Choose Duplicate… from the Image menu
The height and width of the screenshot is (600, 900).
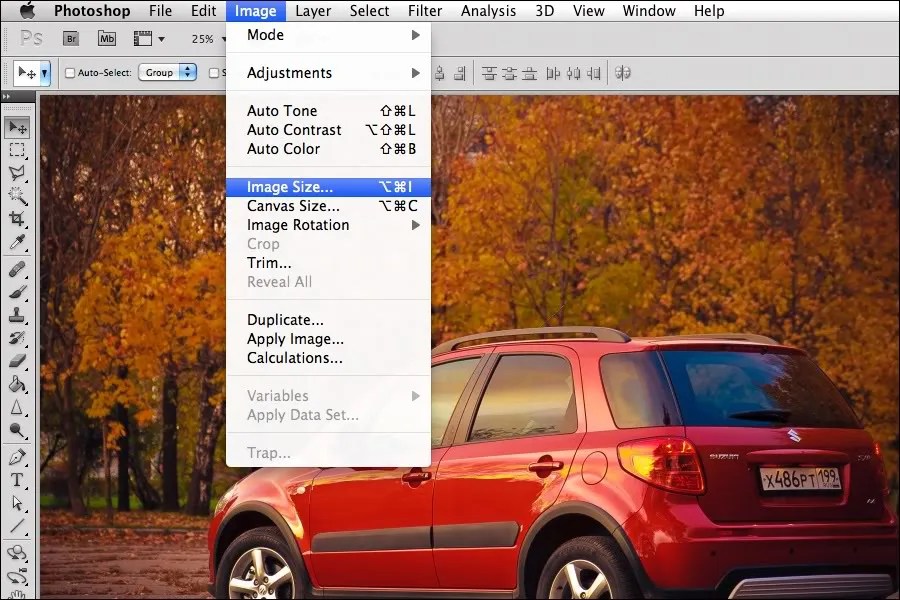(328, 320)
